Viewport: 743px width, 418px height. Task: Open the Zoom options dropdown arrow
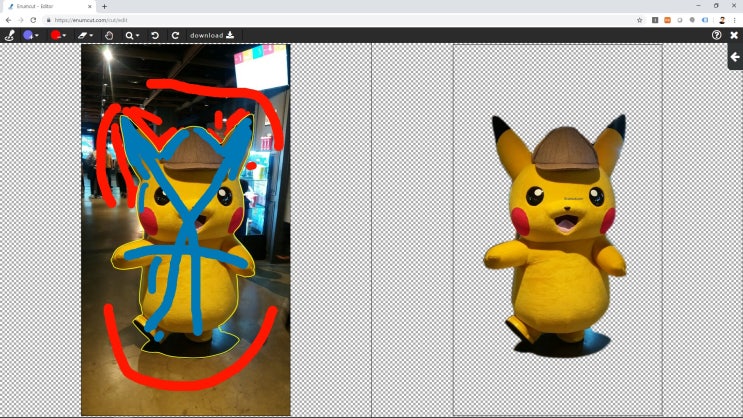[137, 36]
